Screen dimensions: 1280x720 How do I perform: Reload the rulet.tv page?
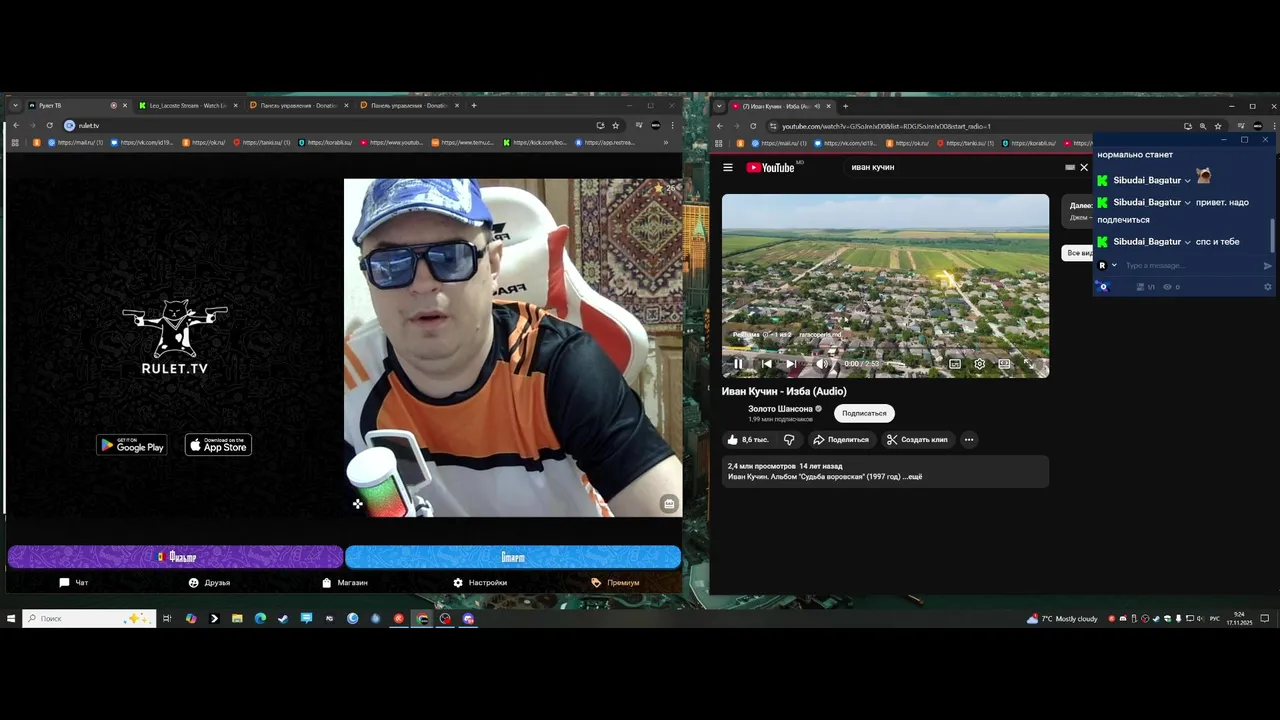point(49,125)
